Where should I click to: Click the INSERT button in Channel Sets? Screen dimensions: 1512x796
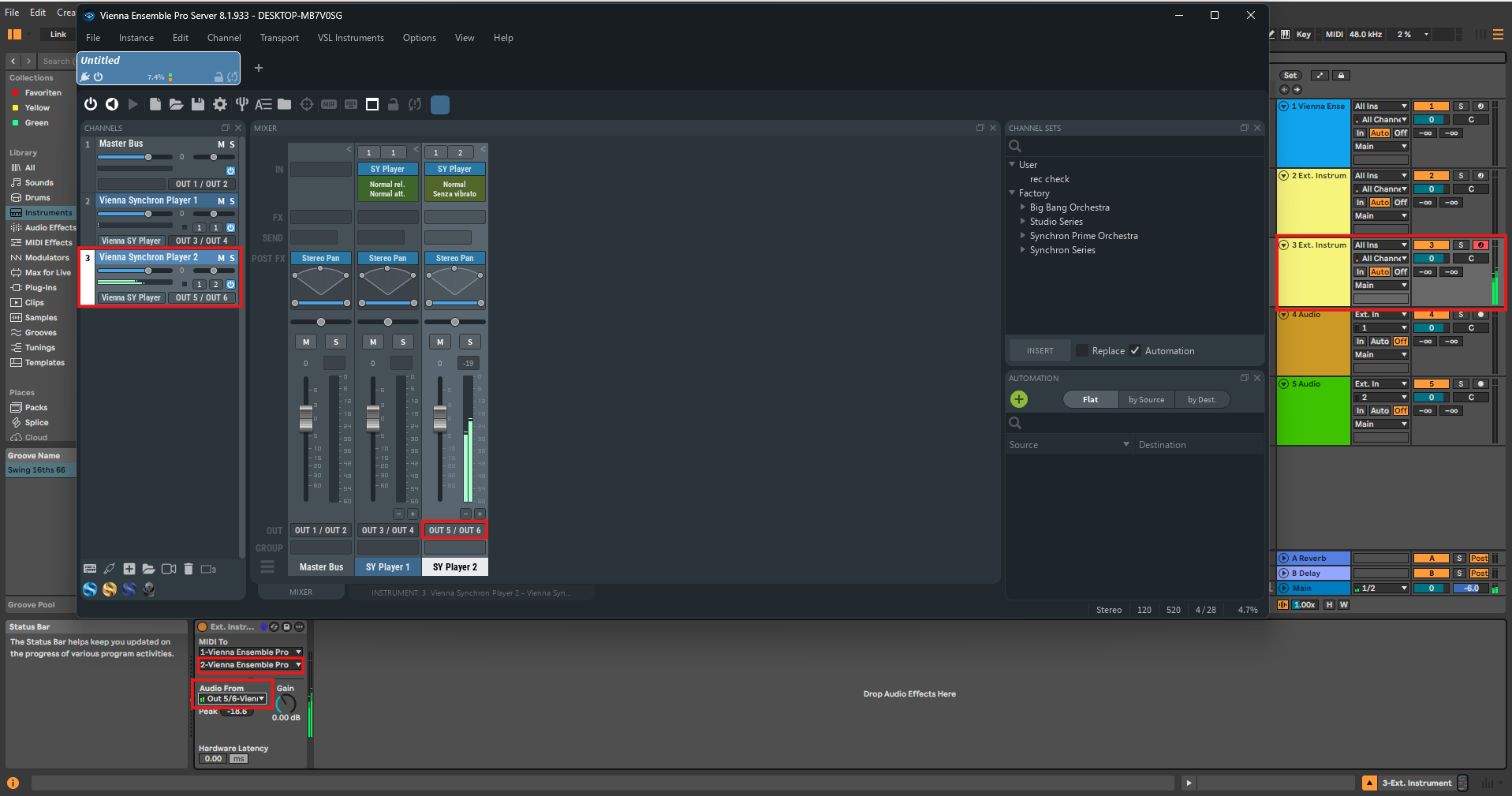point(1040,351)
